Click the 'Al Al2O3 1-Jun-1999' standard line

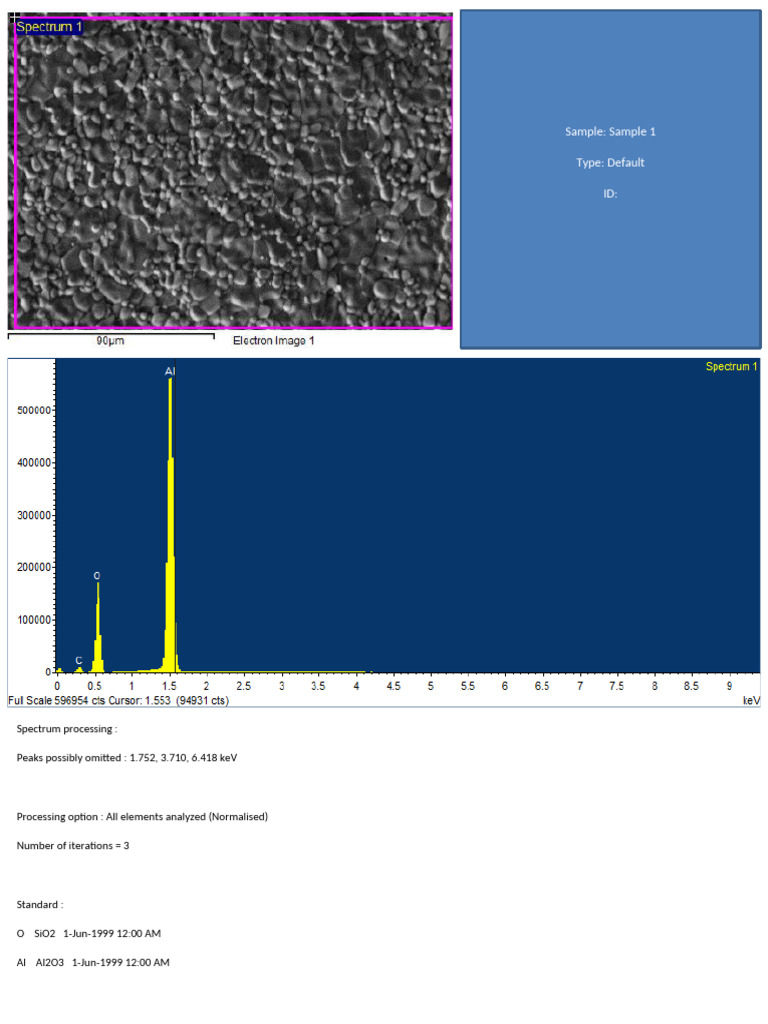click(x=93, y=963)
